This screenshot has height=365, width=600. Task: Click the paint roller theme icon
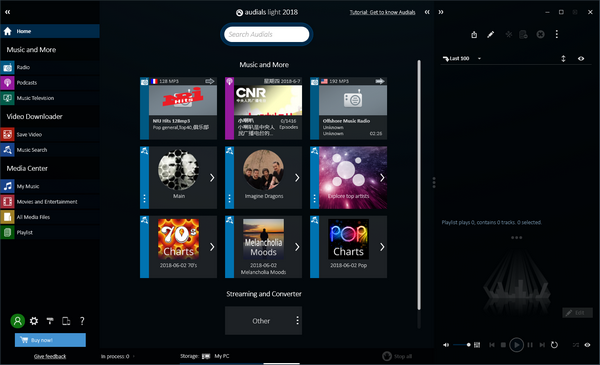[50, 321]
